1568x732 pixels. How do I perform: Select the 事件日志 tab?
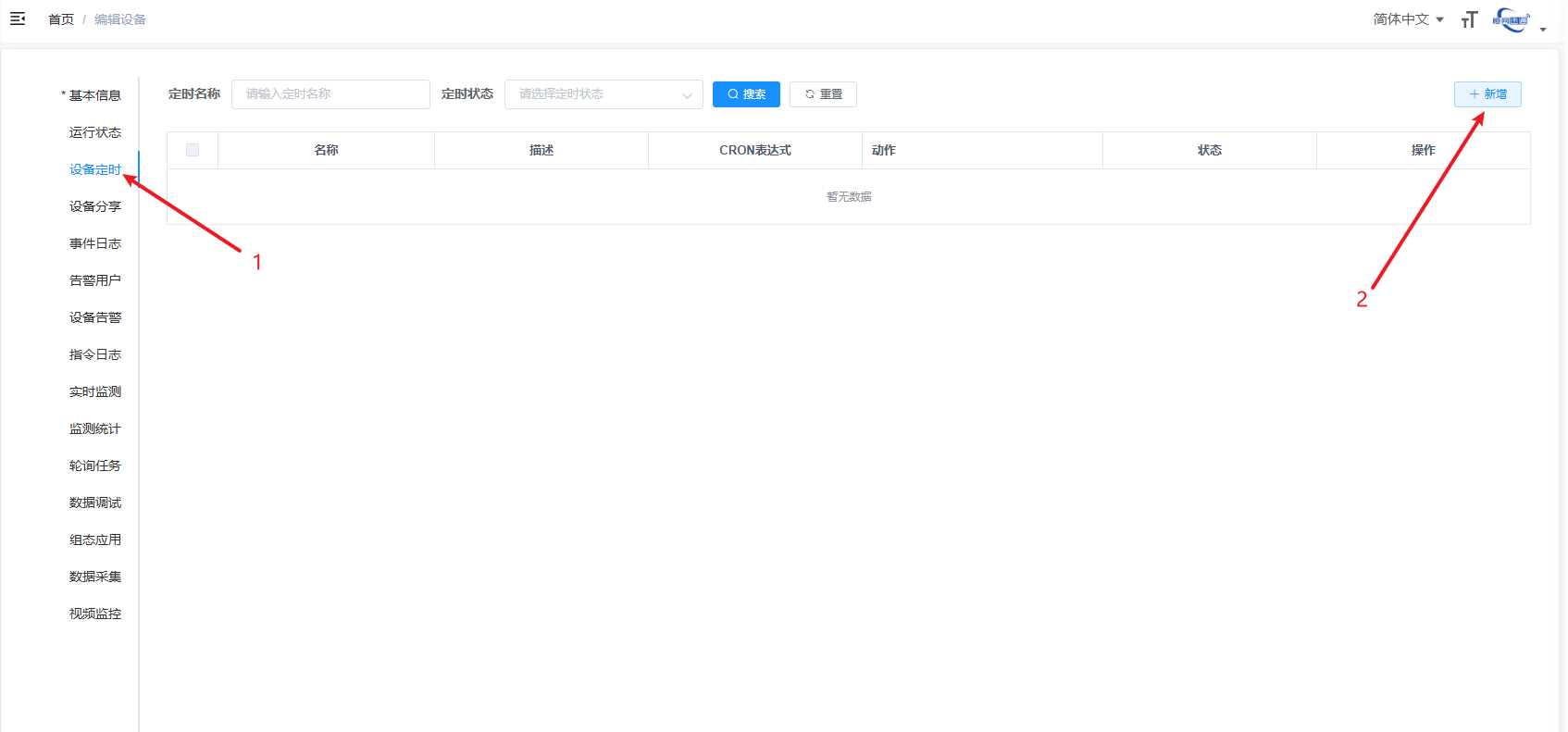[x=94, y=243]
